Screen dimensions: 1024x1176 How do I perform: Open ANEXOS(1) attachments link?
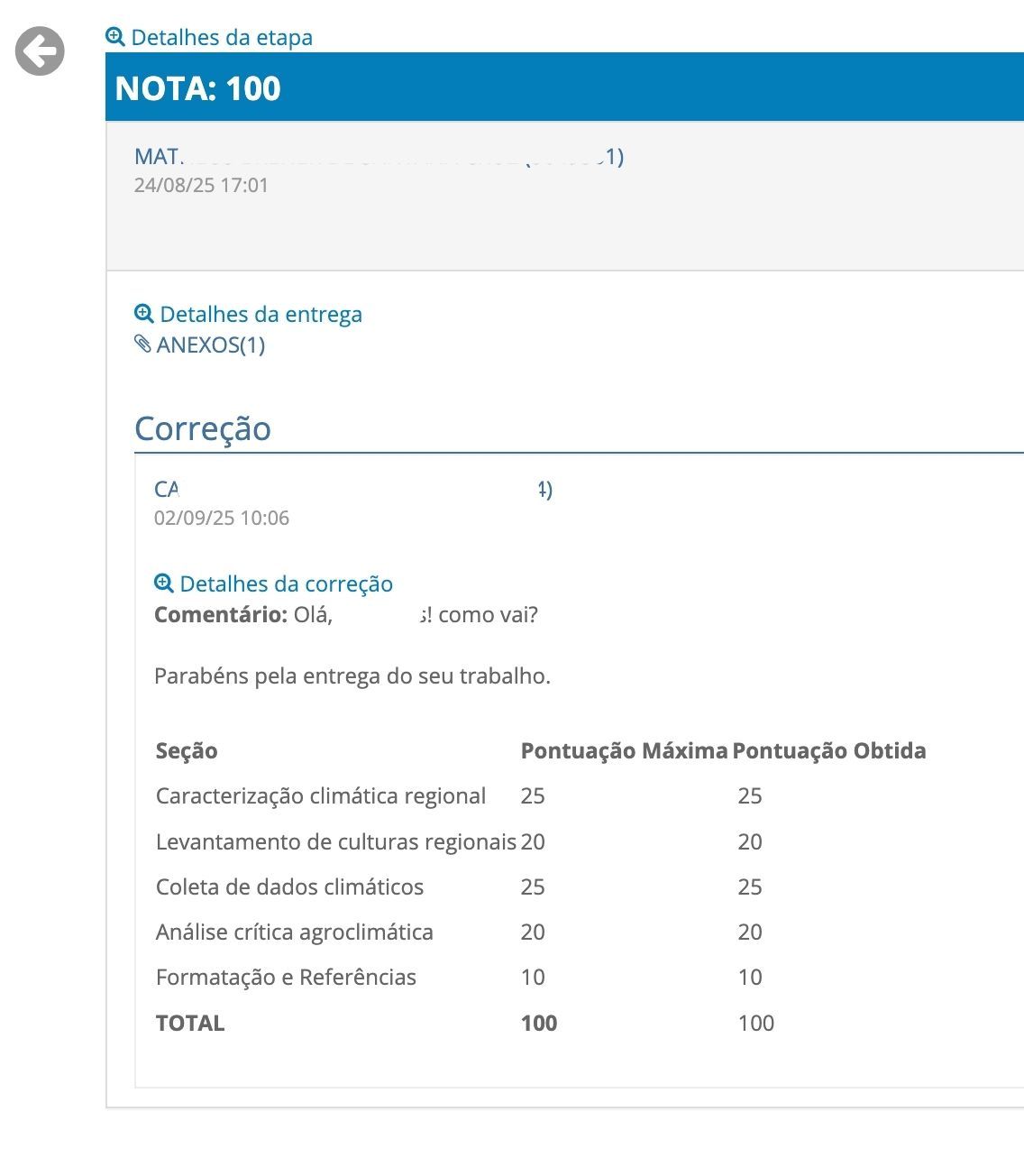pyautogui.click(x=211, y=345)
